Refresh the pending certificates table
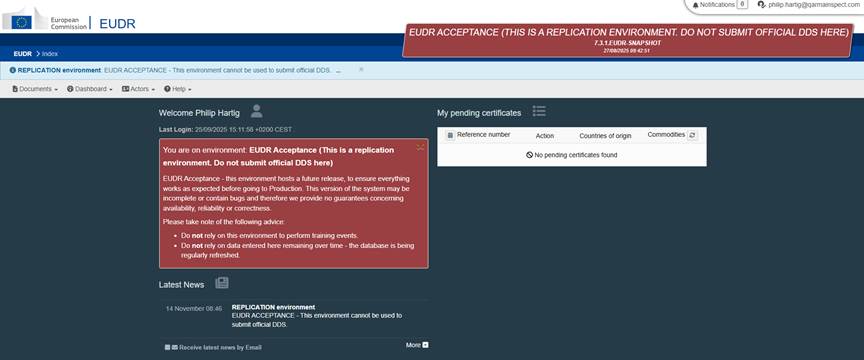The width and height of the screenshot is (864, 360). coord(692,135)
